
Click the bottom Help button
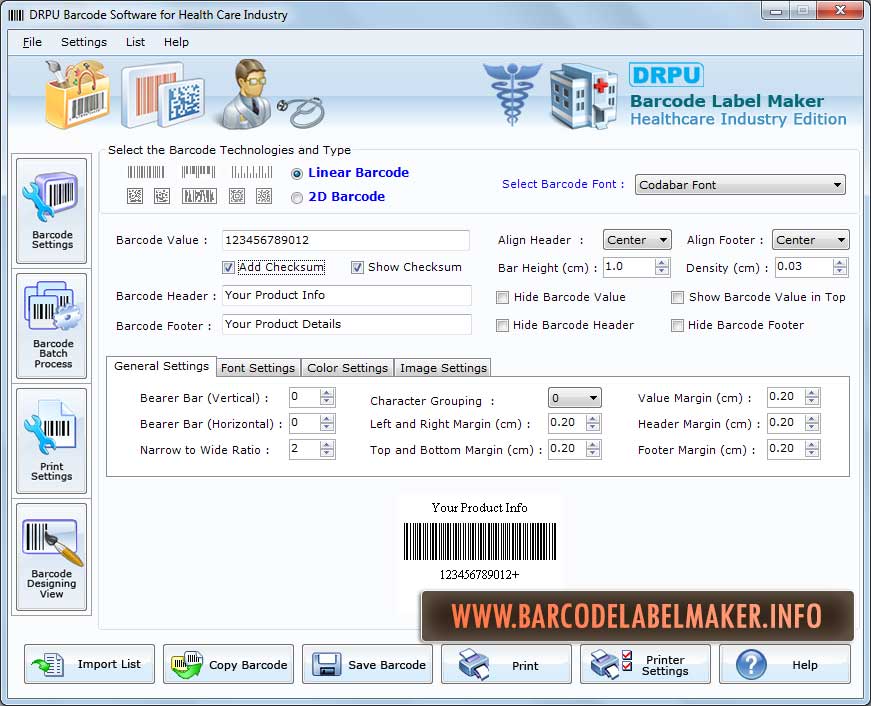[785, 664]
